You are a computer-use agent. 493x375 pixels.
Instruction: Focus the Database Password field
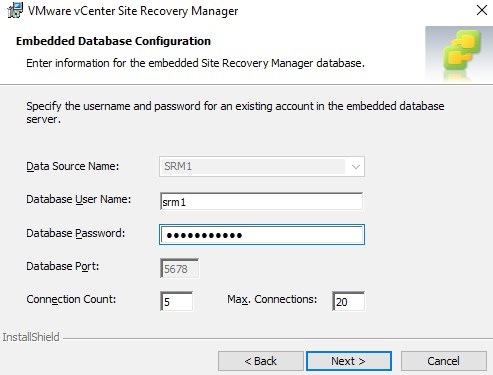pos(262,235)
